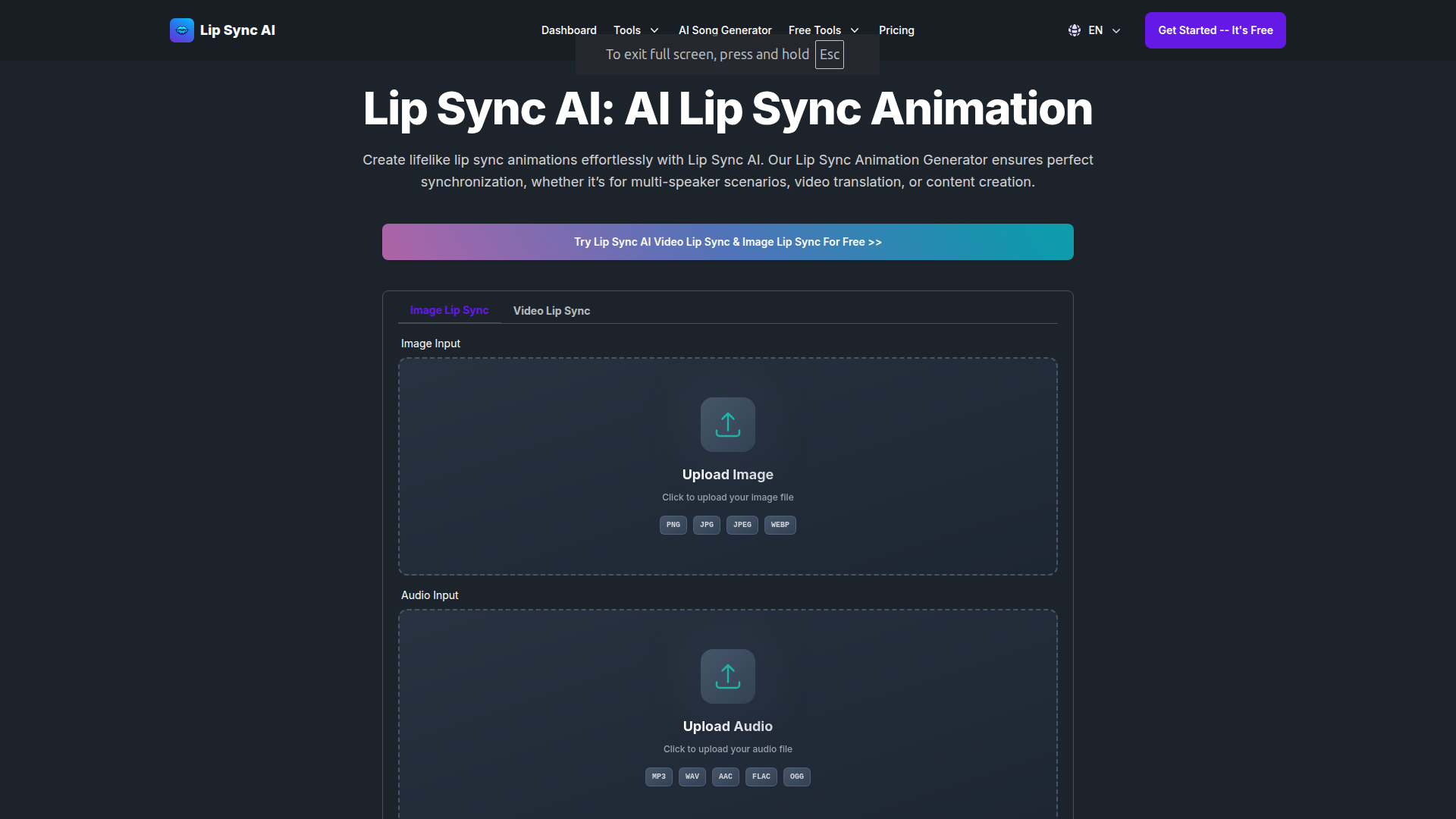Screen dimensions: 1456x819
Task: Click the Upload Image arrow icon
Action: [727, 424]
